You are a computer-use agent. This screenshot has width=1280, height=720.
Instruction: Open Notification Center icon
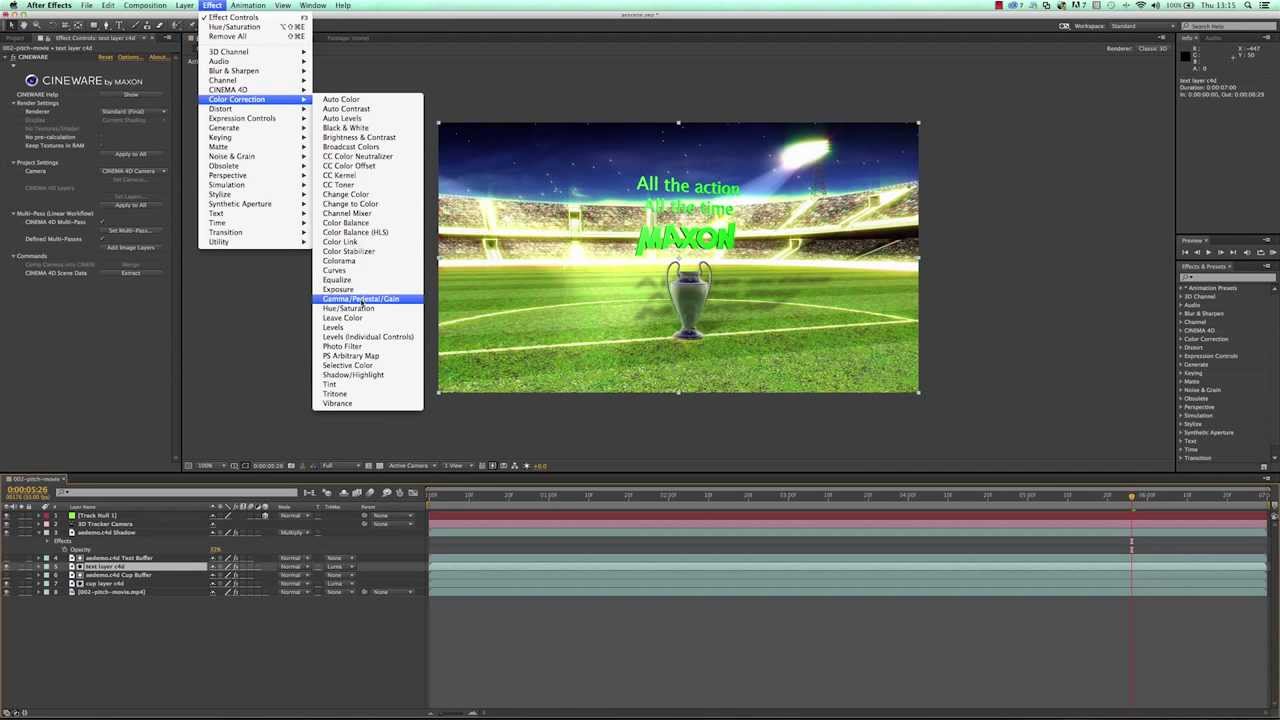point(1265,5)
